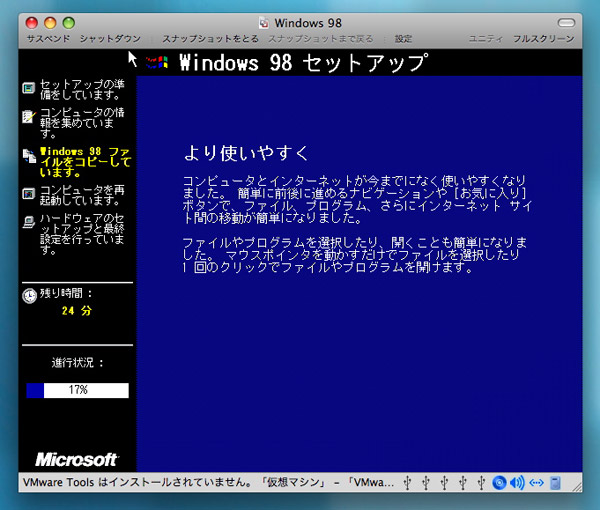The image size is (600, 510).
Task: Click the ハードウェアのセットアップ step text
Action: pyautogui.click(x=82, y=234)
